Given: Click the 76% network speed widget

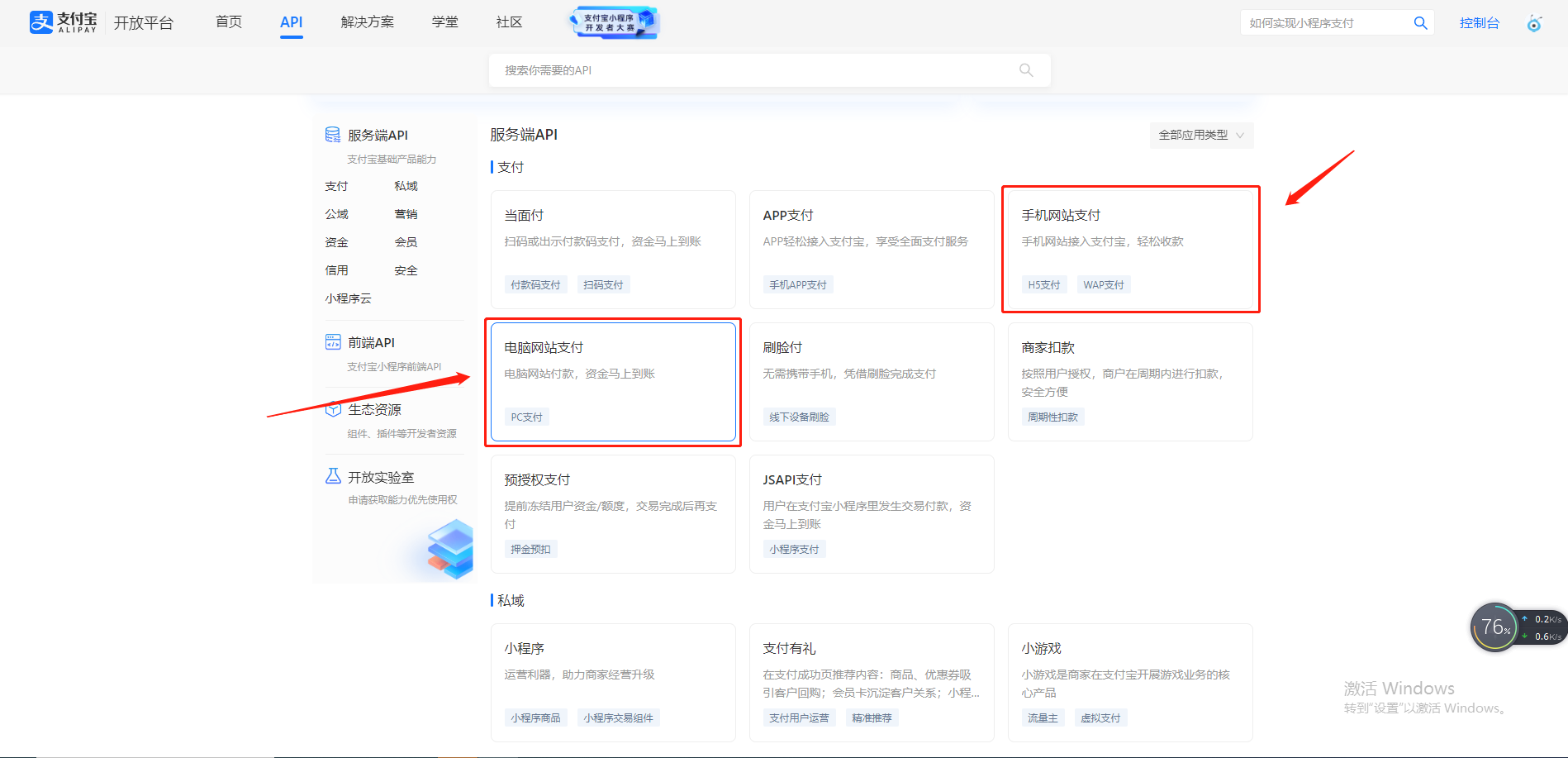Looking at the screenshot, I should pyautogui.click(x=1494, y=627).
